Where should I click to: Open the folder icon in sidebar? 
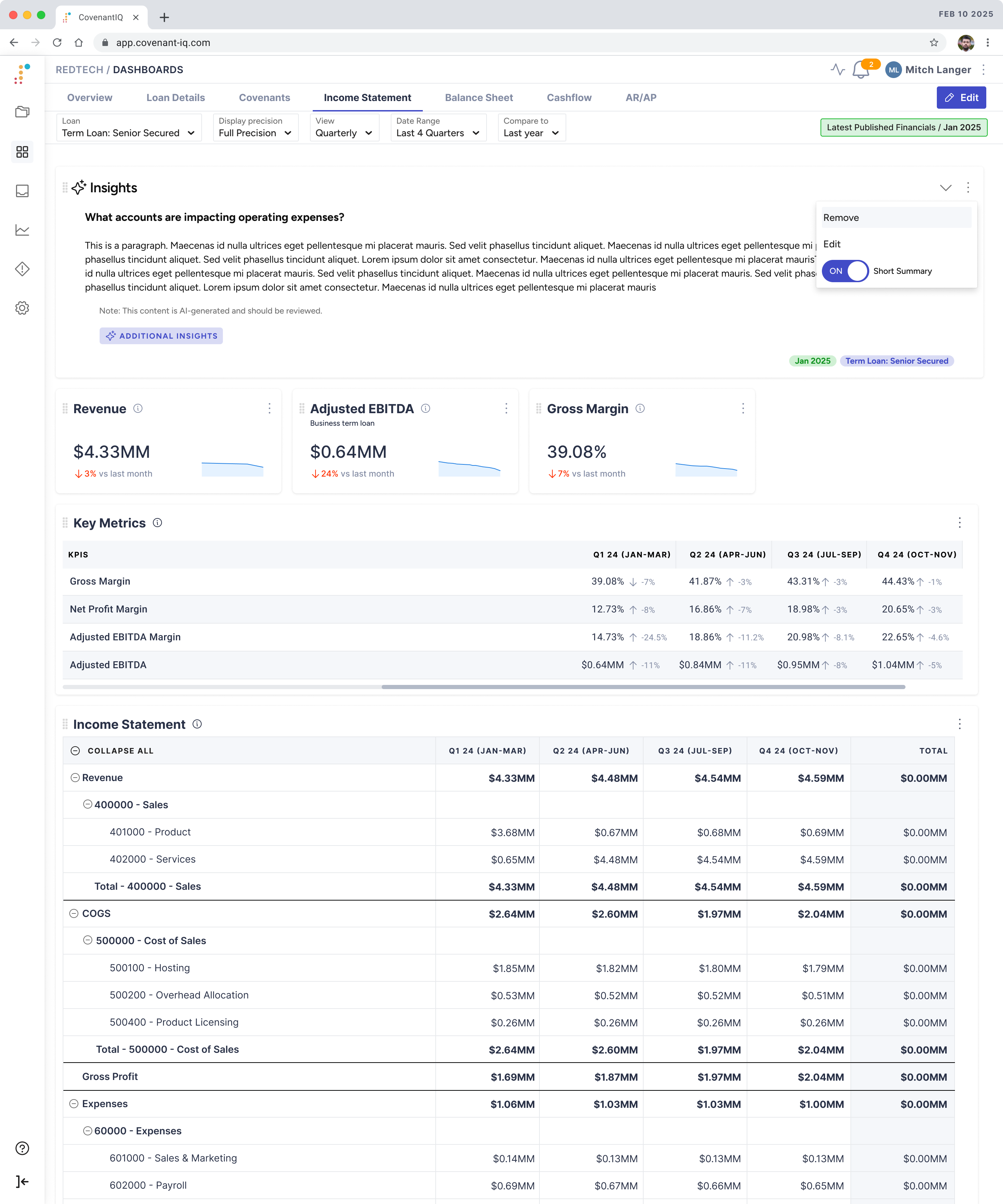(x=22, y=113)
